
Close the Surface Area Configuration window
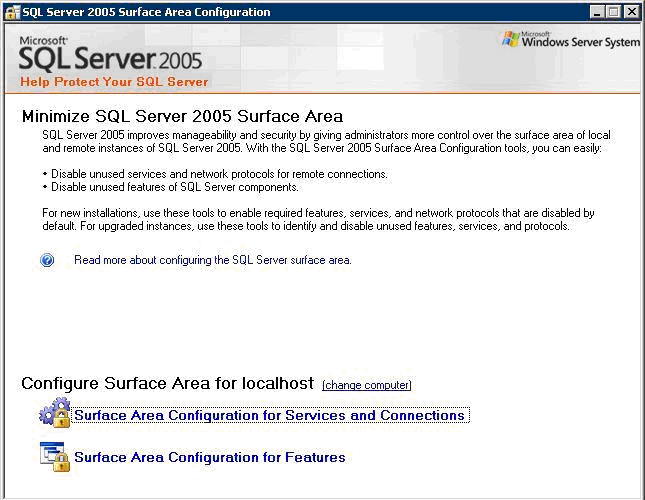[631, 12]
